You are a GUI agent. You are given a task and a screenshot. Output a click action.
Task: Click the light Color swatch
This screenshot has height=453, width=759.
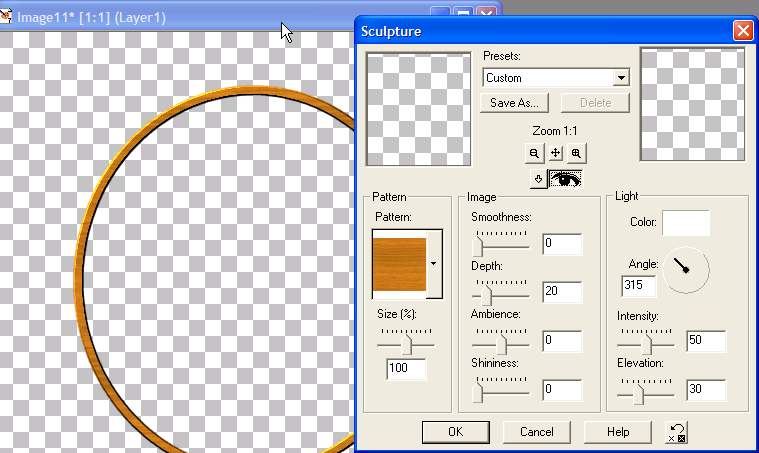pos(686,223)
